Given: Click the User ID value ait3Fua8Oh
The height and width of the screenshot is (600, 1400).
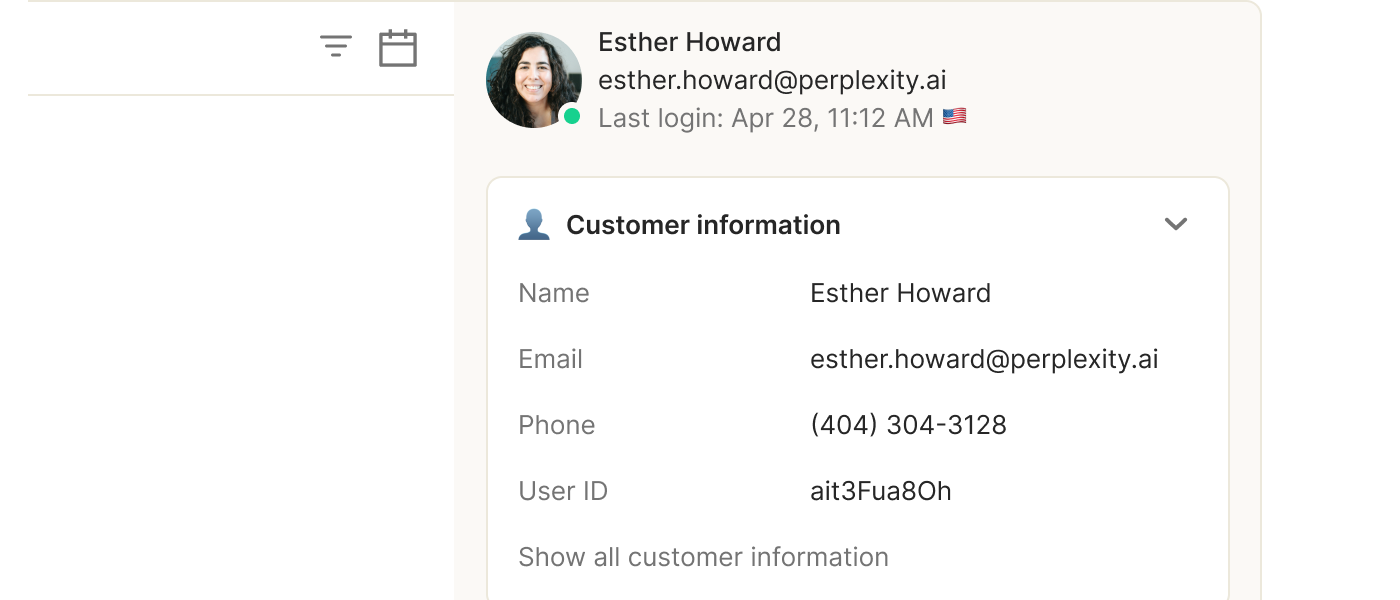Looking at the screenshot, I should click(880, 491).
